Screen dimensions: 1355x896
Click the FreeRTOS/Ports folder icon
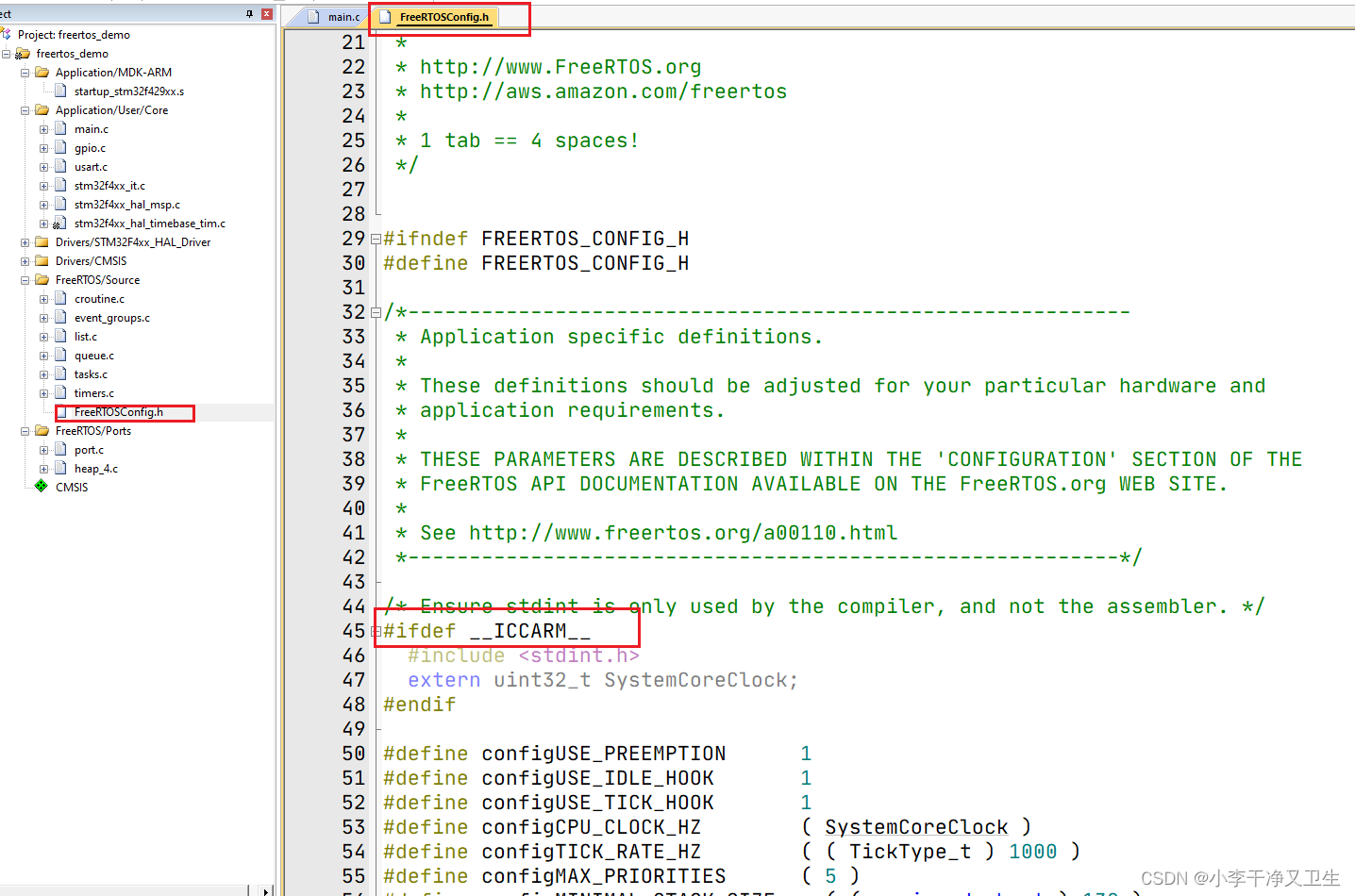42,430
